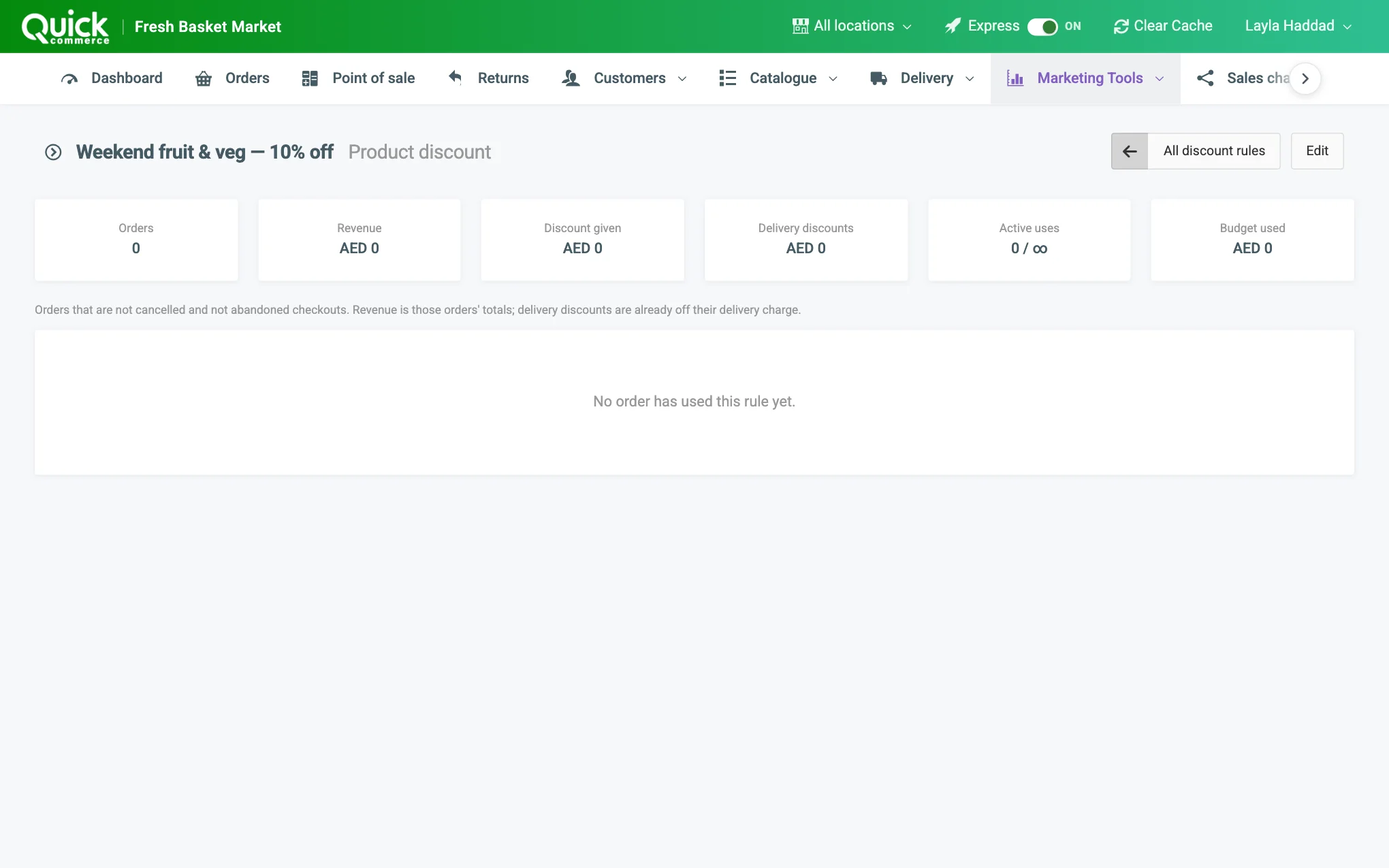
Task: Open the Returns menu item
Action: [x=488, y=78]
